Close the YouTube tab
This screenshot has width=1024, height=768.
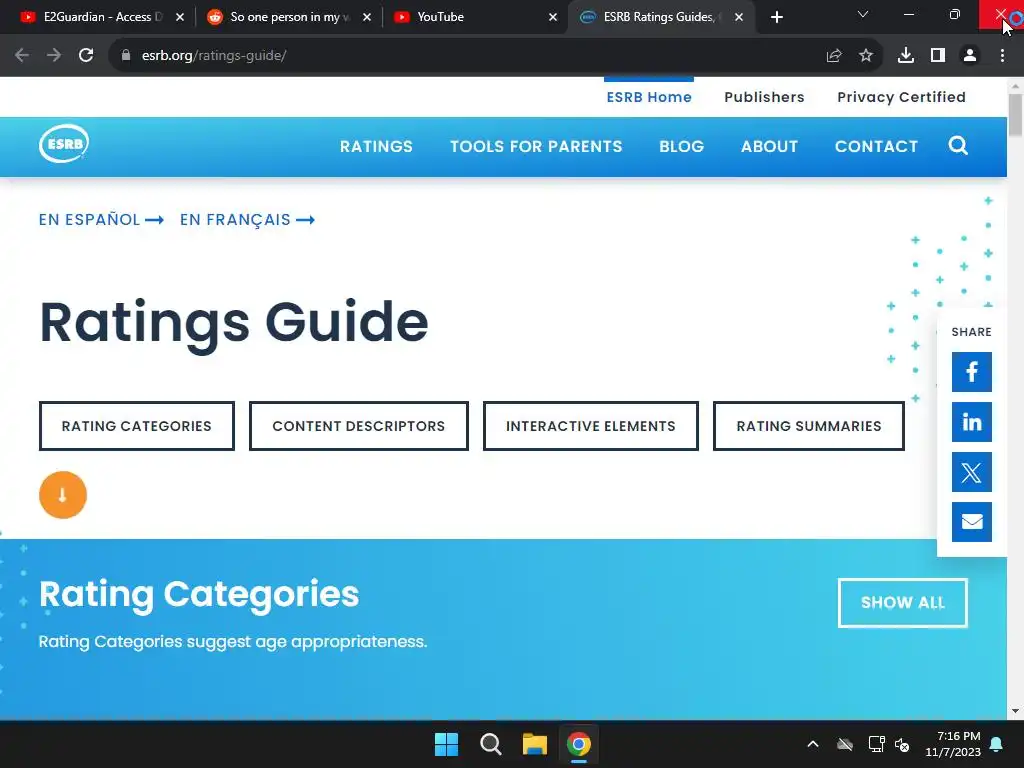tap(553, 17)
